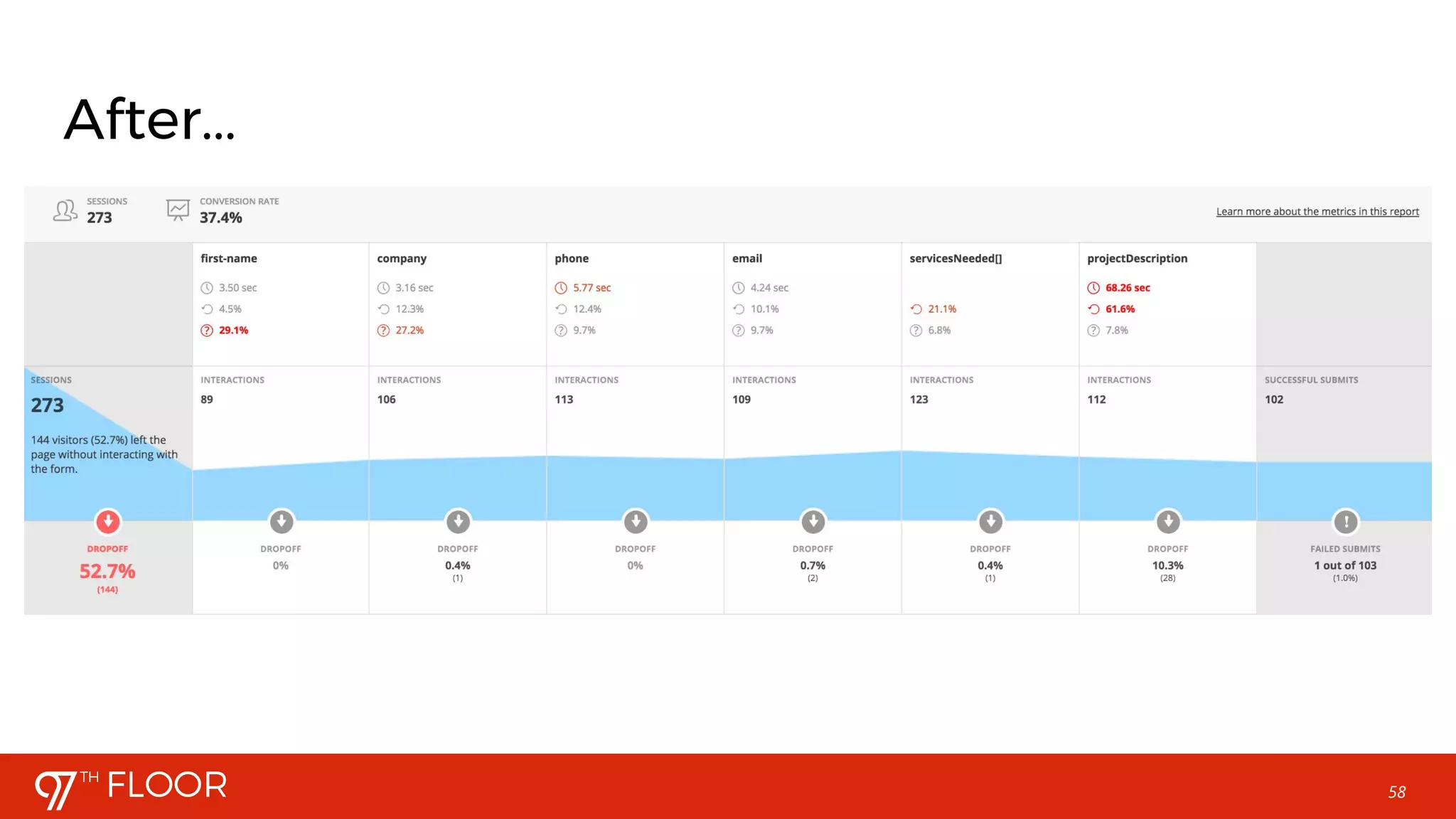Screen dimensions: 1456x819
Task: Click red question mark icon beside 29.1%
Action: pos(207,331)
